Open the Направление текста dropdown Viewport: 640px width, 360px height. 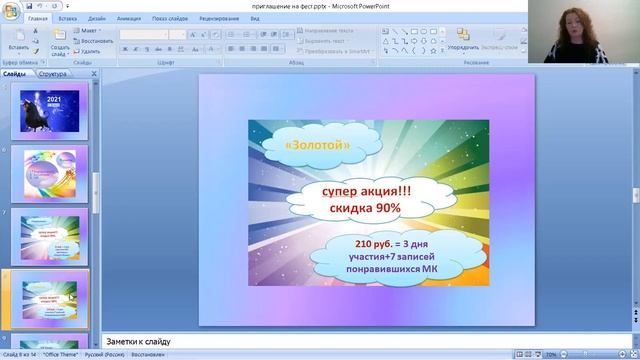click(x=326, y=31)
